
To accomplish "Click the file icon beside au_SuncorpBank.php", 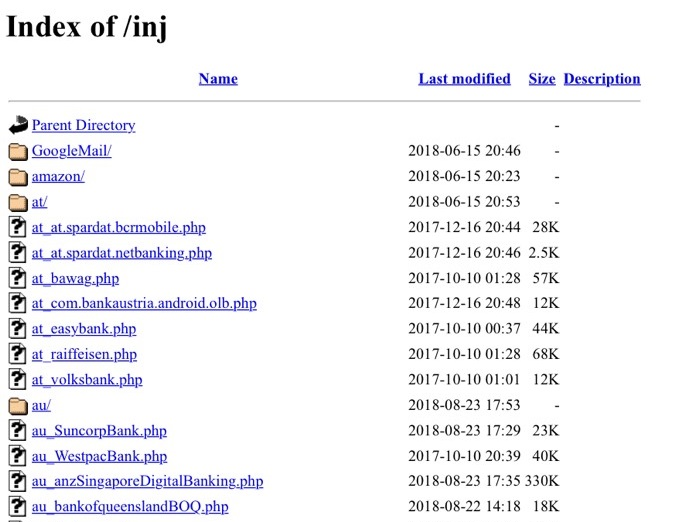I will 17,430.
